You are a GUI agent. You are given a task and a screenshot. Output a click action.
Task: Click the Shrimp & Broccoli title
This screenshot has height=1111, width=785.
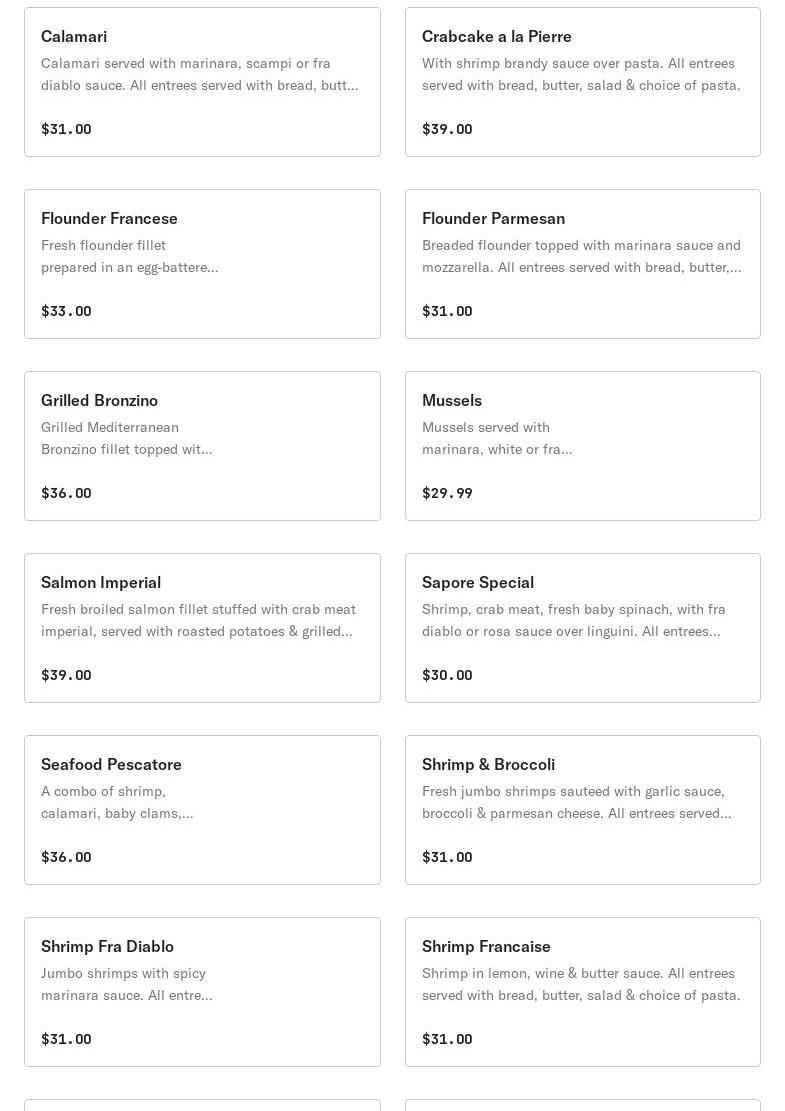[488, 765]
